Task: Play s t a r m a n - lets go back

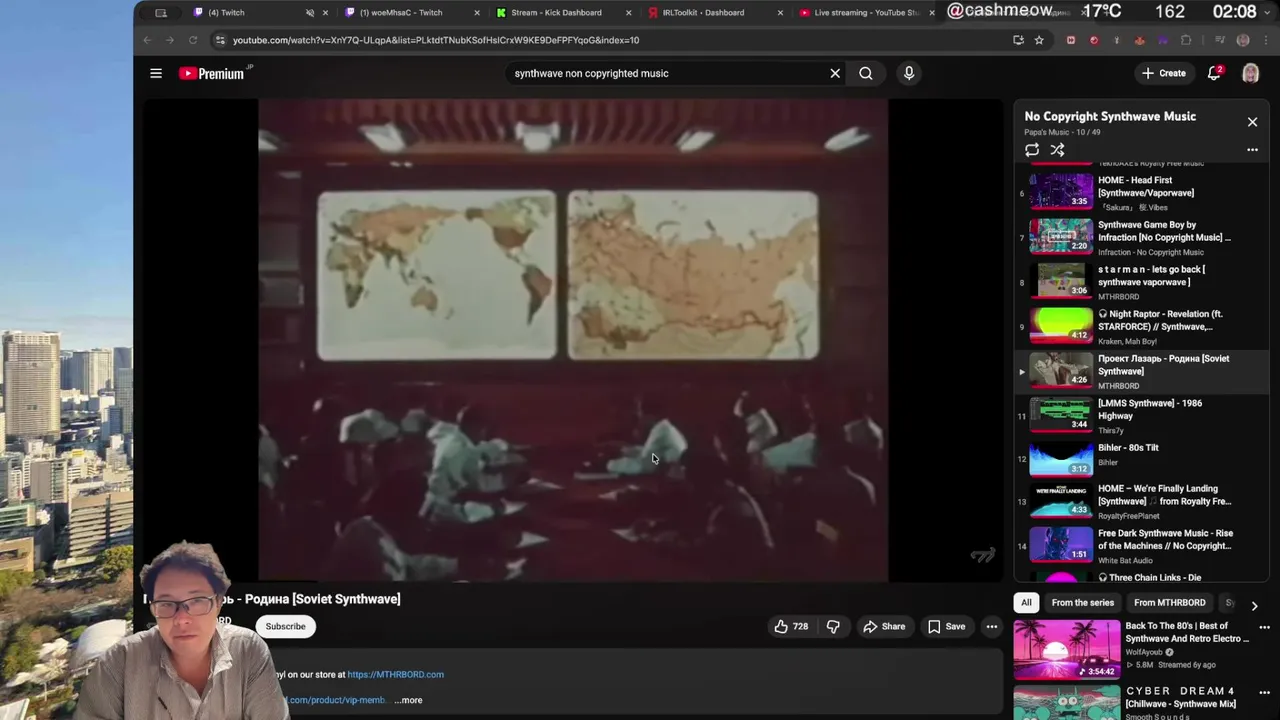Action: [x=1140, y=281]
